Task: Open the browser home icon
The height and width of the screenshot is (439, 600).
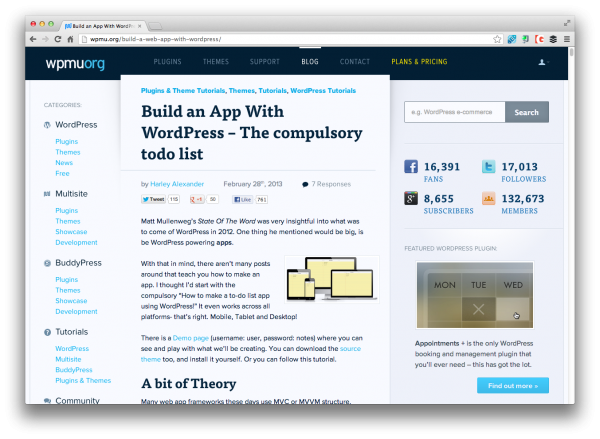Action: 70,39
